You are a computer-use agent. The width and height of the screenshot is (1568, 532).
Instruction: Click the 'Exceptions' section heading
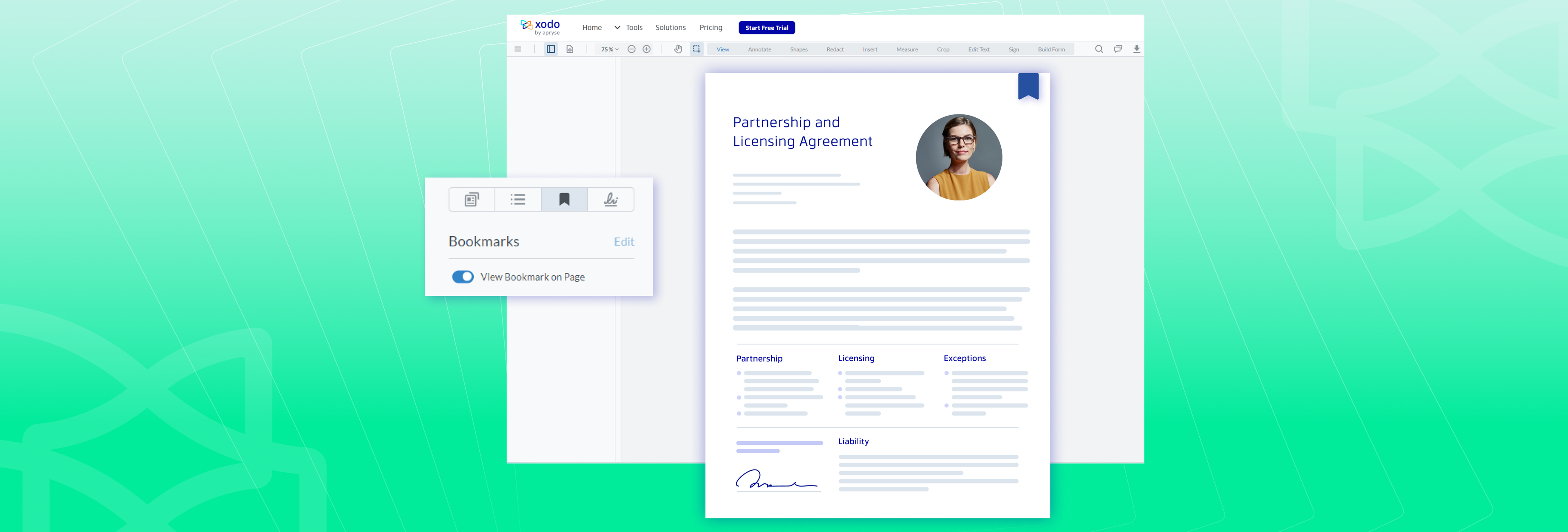click(964, 358)
